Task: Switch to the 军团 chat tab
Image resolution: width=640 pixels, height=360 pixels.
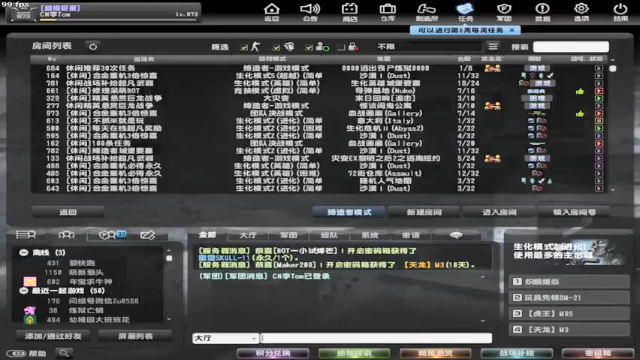Action: click(289, 235)
